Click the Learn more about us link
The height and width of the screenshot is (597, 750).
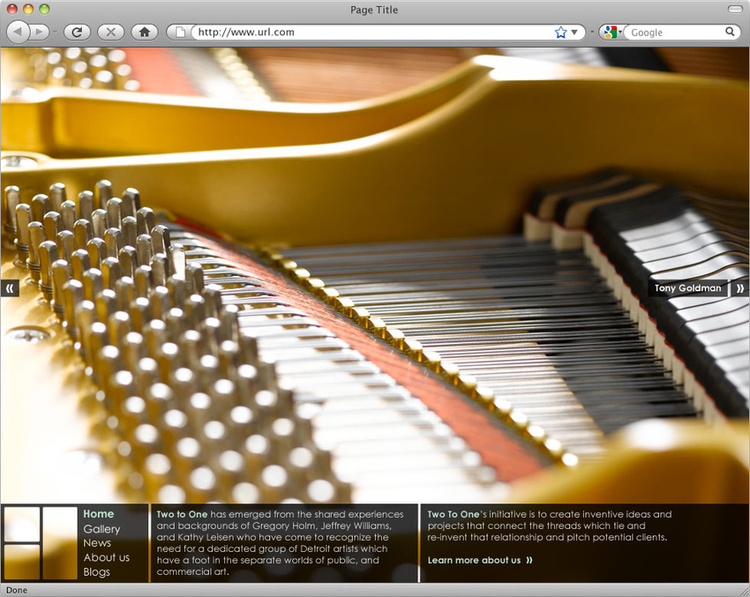coord(479,560)
